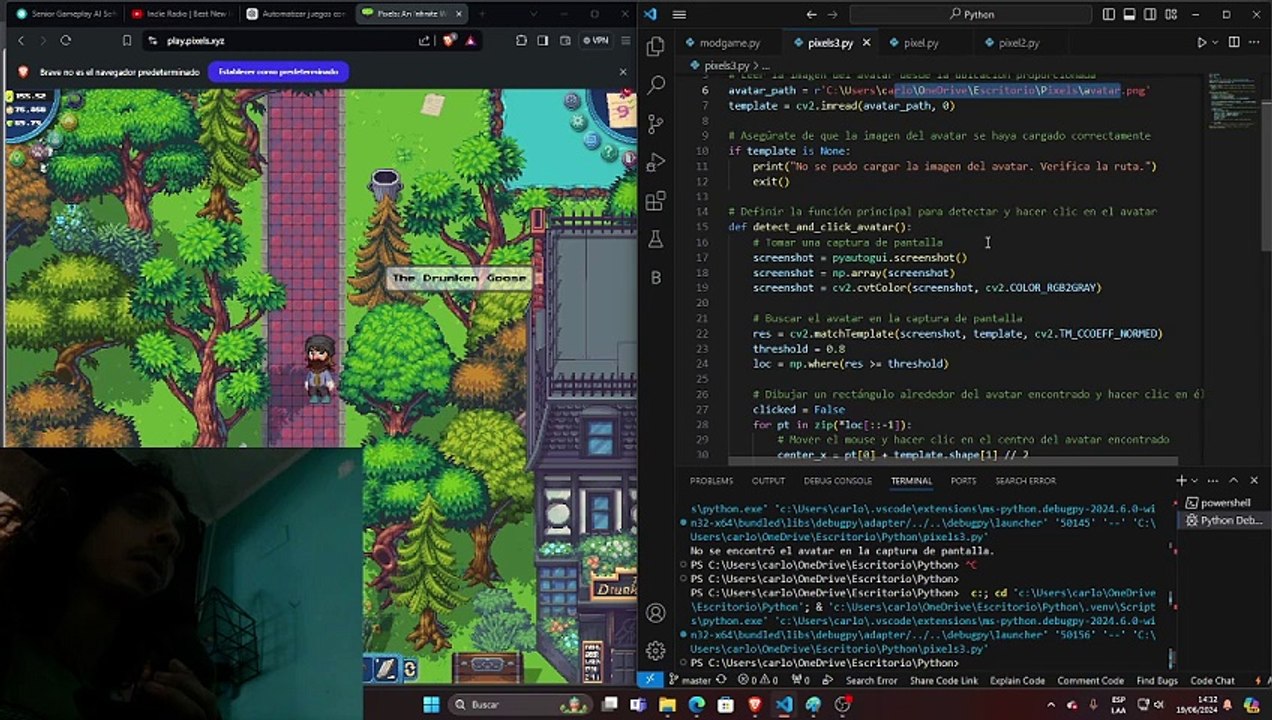Switch to Indie Radio YouTube tab
The width and height of the screenshot is (1272, 720).
click(x=182, y=14)
